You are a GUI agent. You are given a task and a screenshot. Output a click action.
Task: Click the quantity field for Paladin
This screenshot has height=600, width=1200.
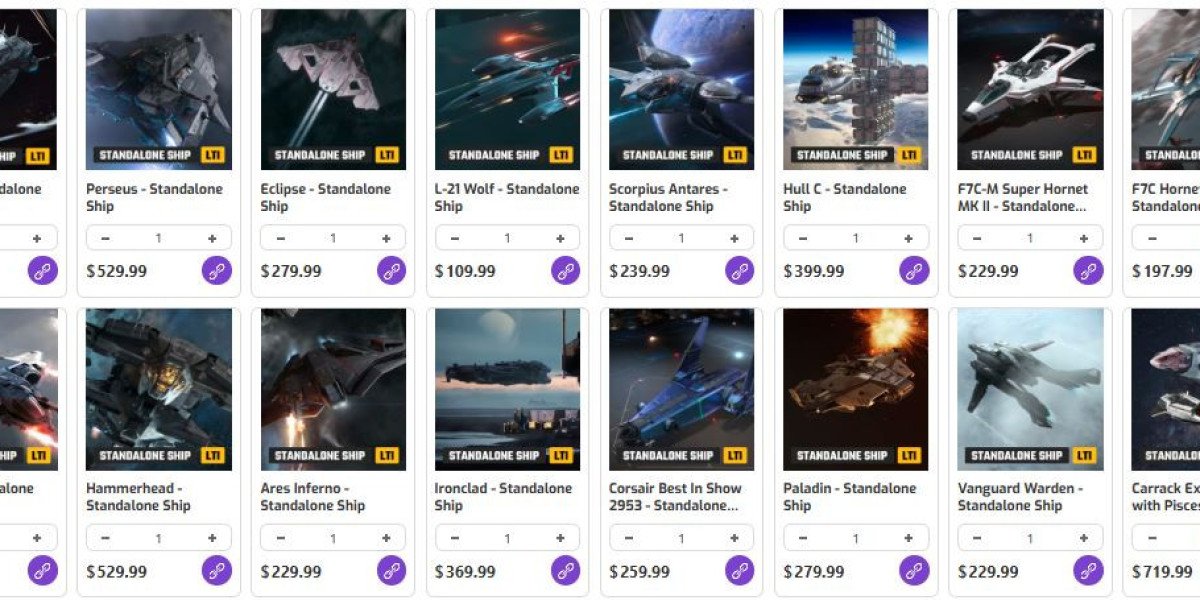click(x=855, y=538)
